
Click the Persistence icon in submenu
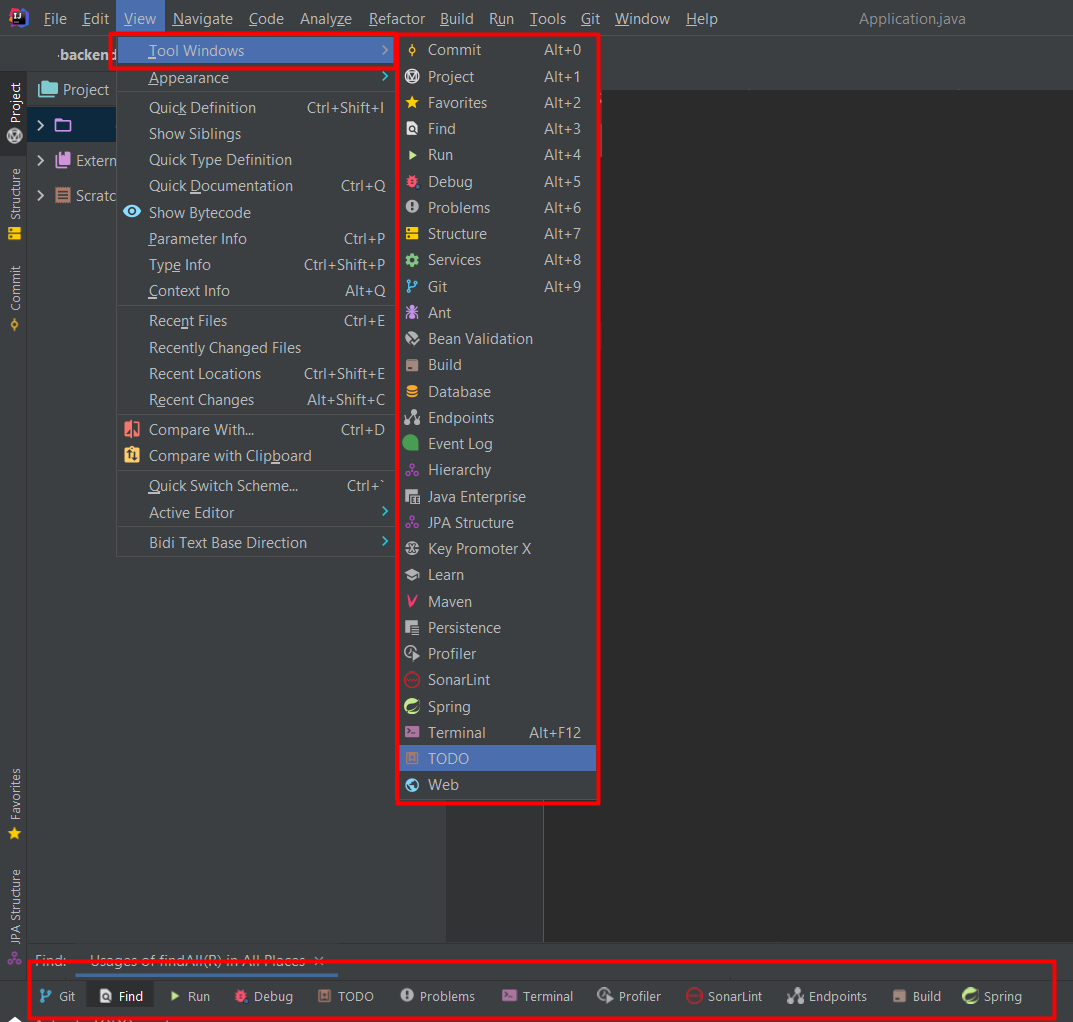click(412, 628)
